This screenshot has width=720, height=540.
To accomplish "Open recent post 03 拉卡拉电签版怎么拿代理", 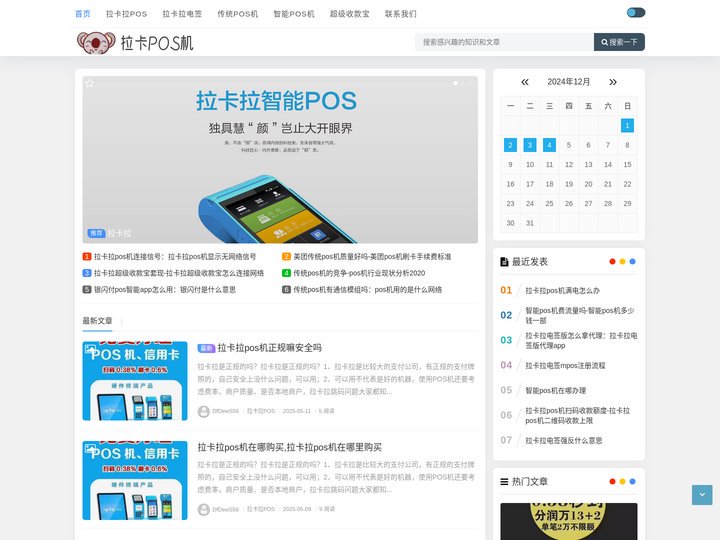I will (x=581, y=340).
